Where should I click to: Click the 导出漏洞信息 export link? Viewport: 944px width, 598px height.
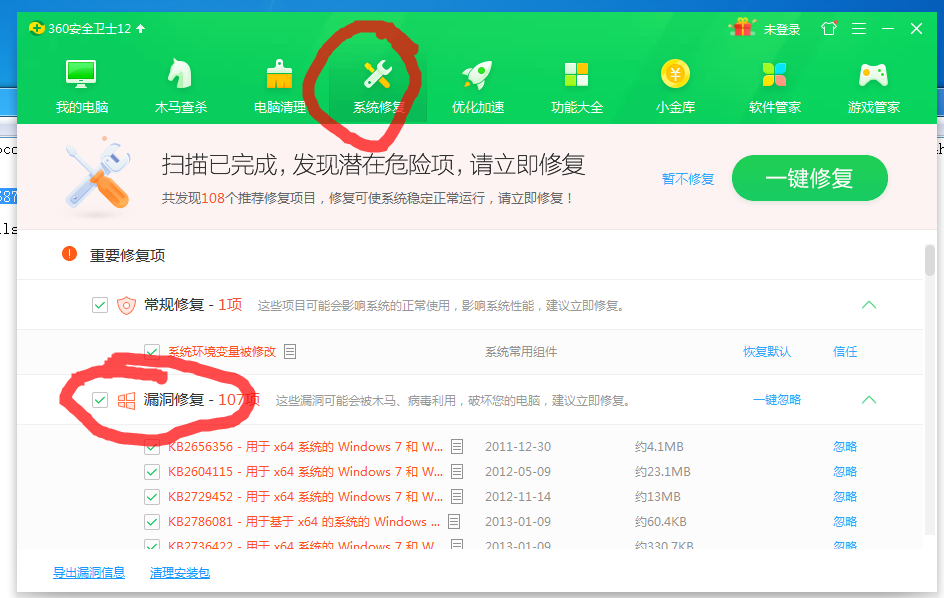click(x=89, y=572)
